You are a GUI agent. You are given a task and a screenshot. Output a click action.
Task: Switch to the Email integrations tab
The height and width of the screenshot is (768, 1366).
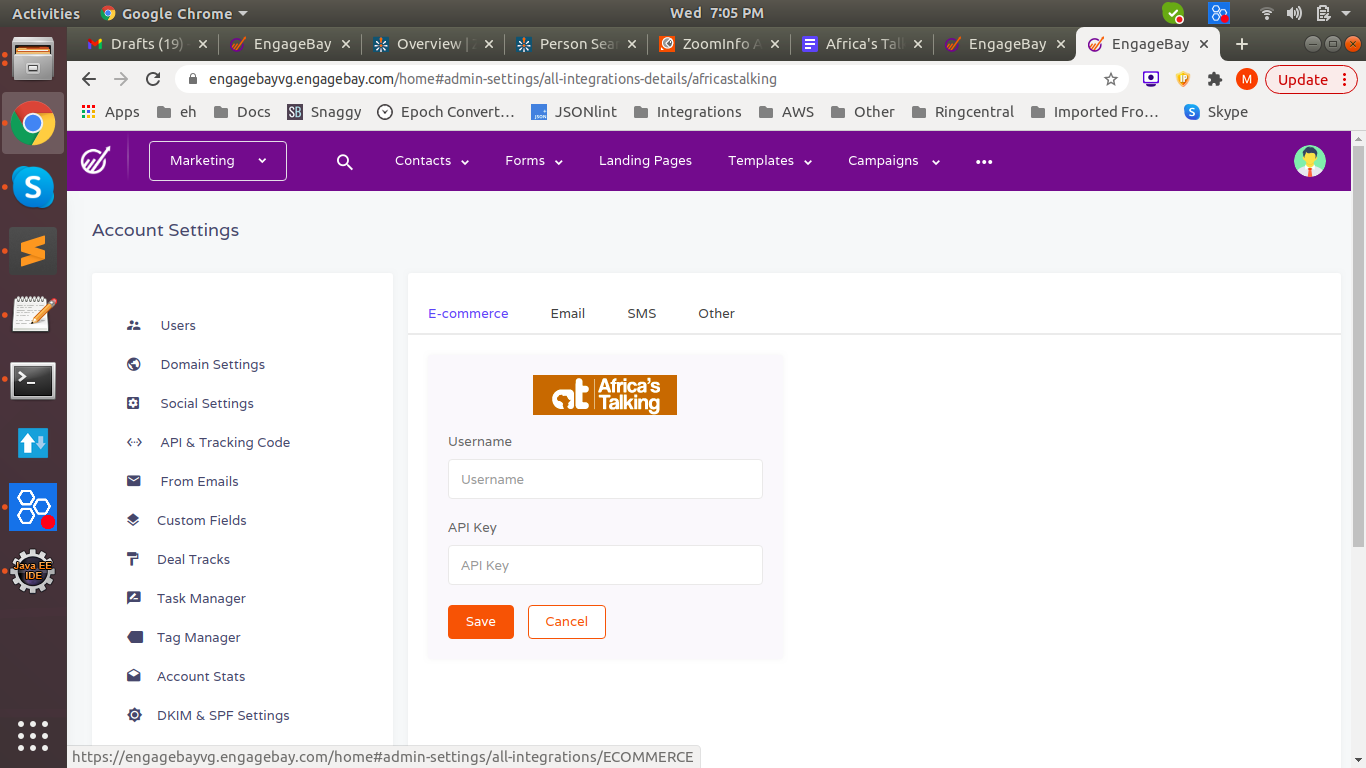click(568, 313)
